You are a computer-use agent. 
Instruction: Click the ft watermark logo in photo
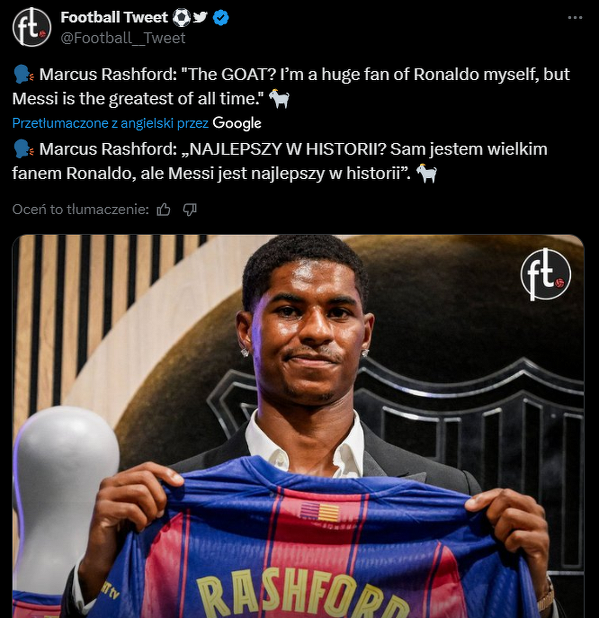pos(545,274)
